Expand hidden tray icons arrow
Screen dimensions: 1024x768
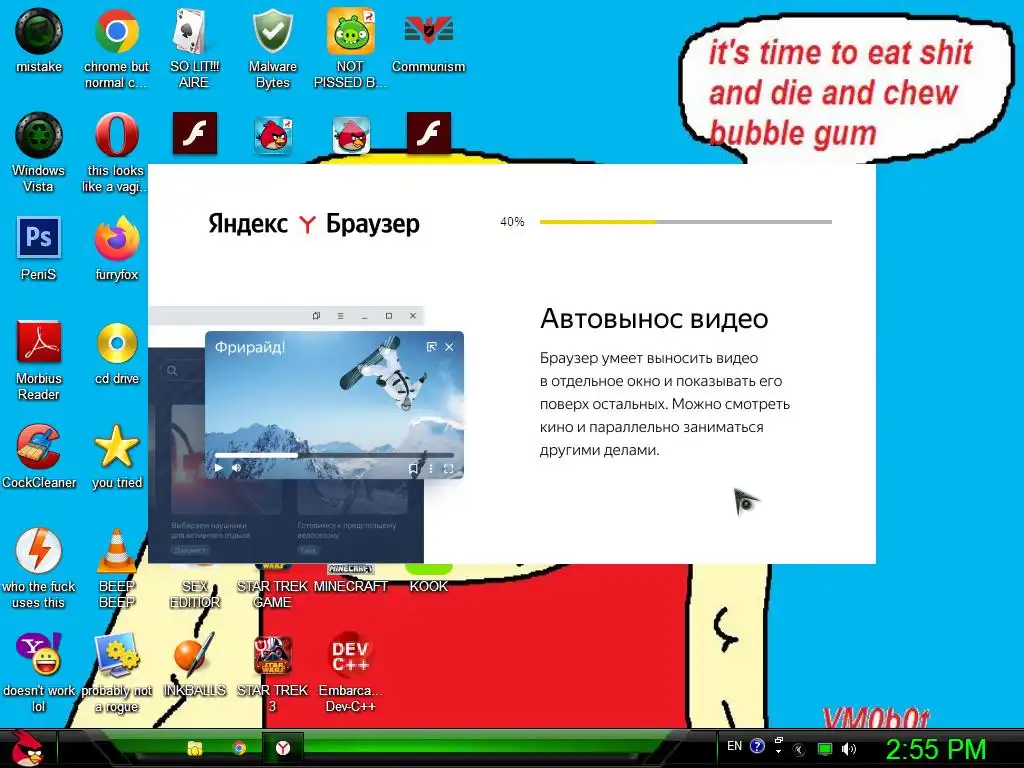(x=799, y=750)
